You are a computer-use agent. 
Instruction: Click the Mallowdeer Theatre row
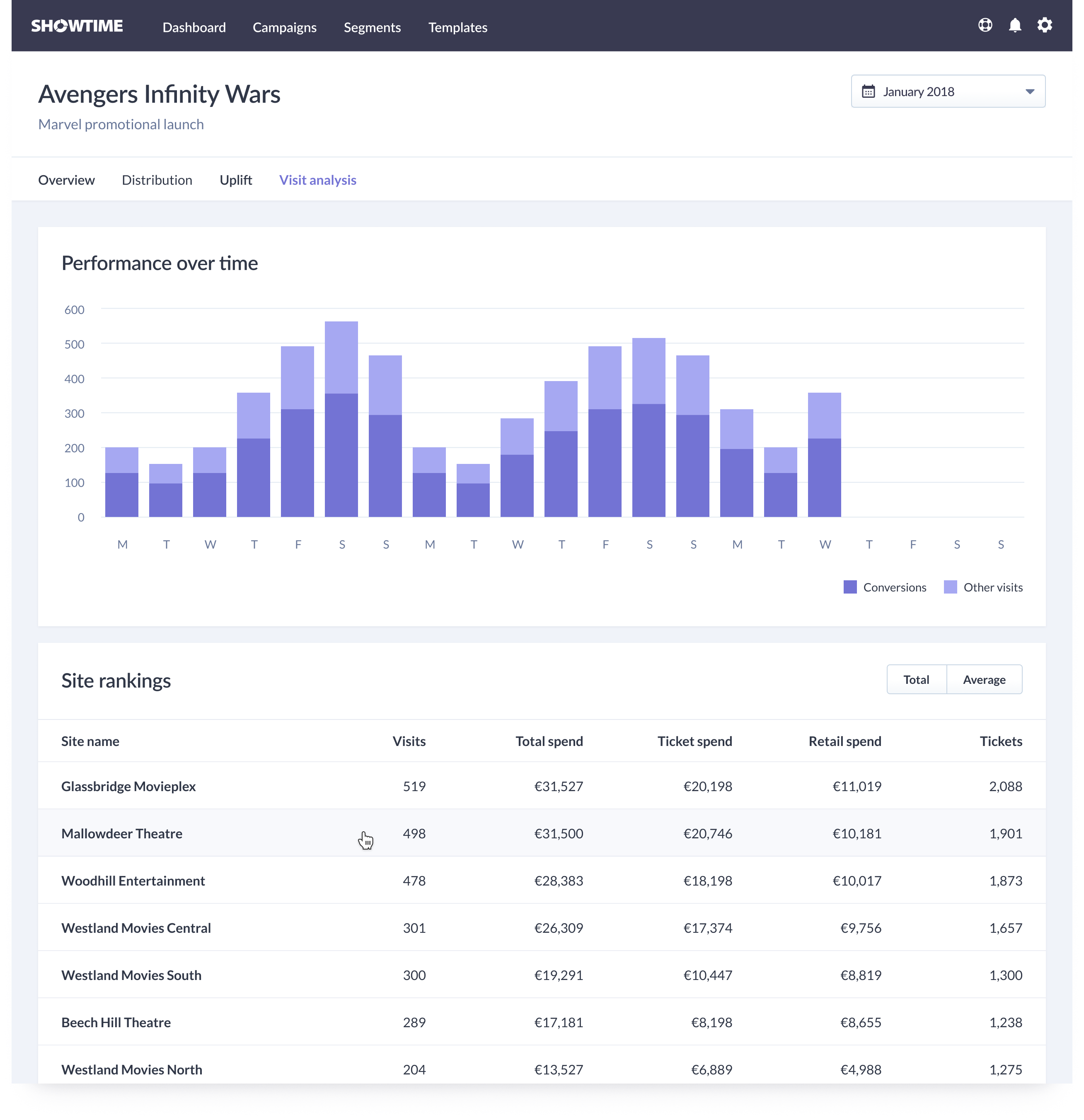click(x=122, y=833)
